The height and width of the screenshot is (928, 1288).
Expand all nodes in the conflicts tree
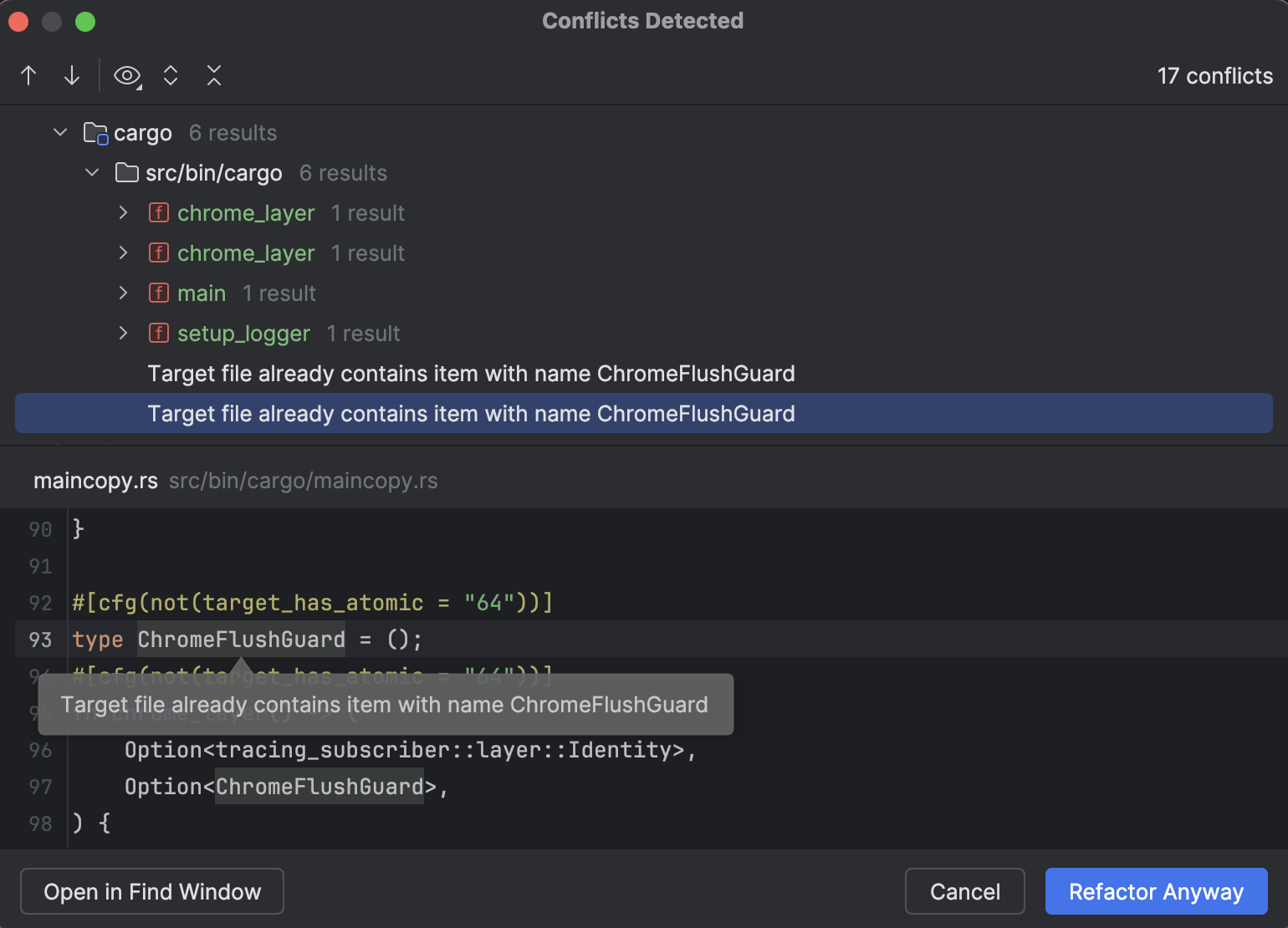170,75
